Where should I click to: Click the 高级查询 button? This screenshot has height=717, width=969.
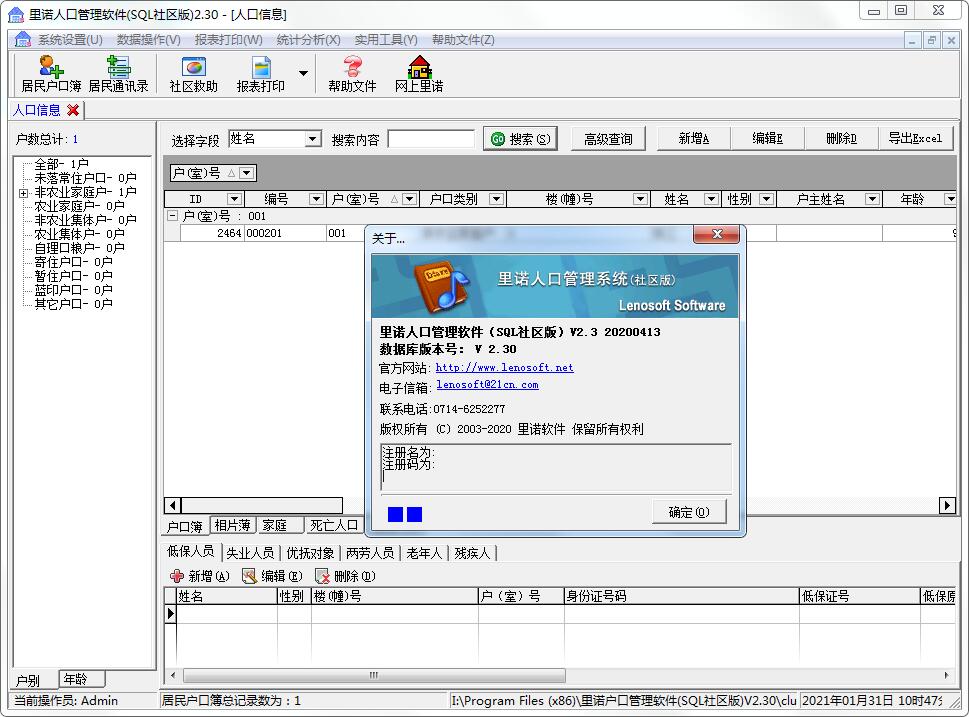pyautogui.click(x=608, y=139)
